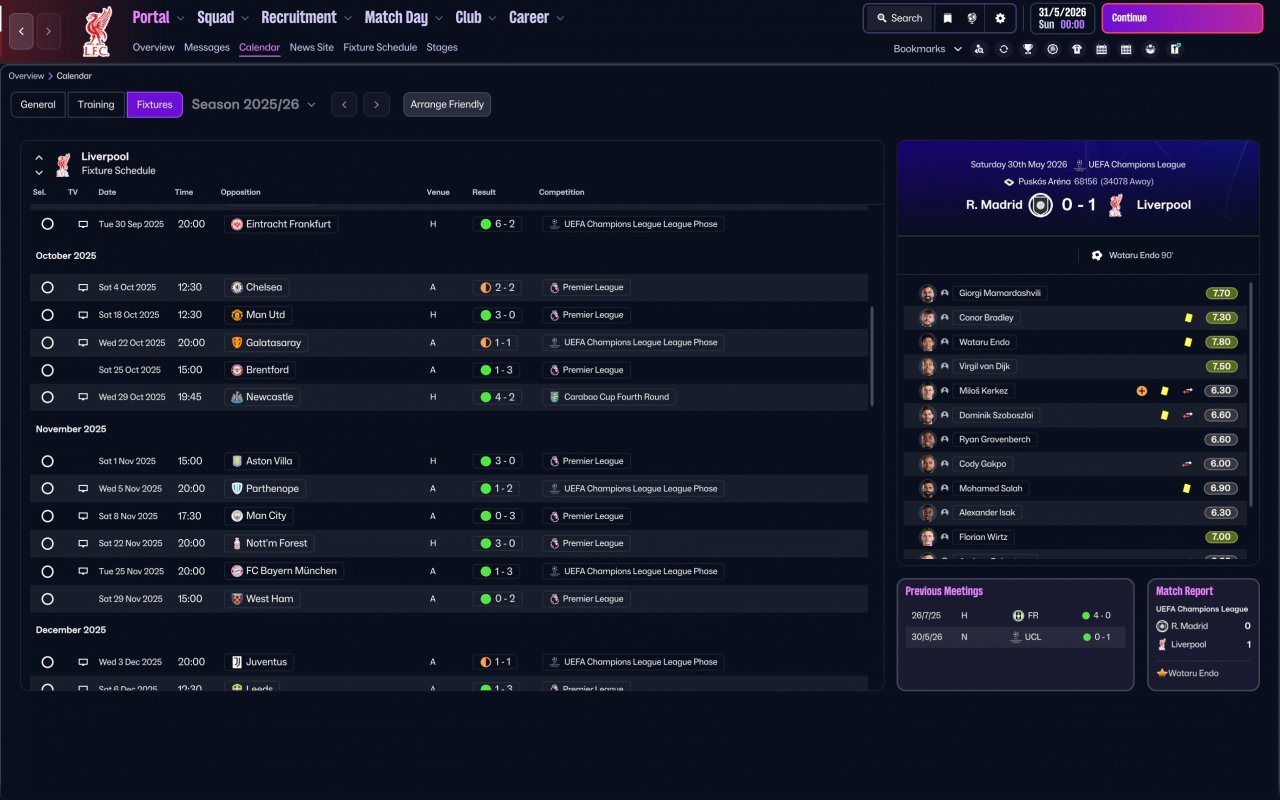Open the News Site tab
The image size is (1280, 800).
tap(312, 48)
